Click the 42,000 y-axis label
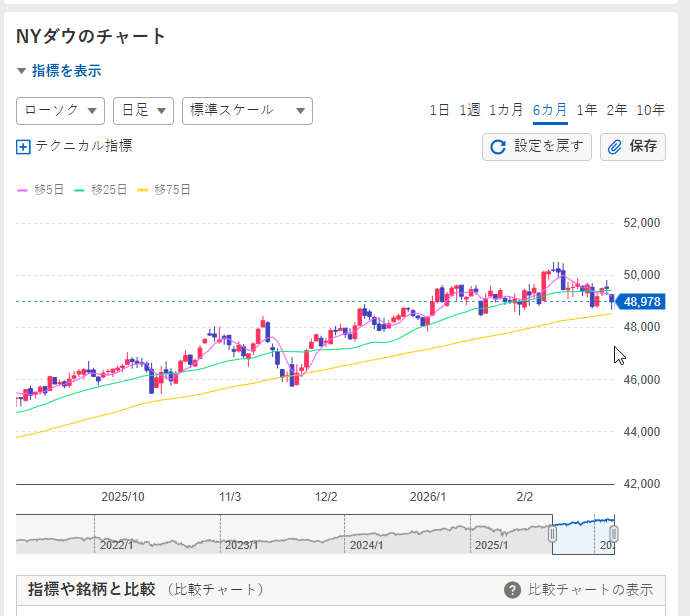 (x=642, y=484)
